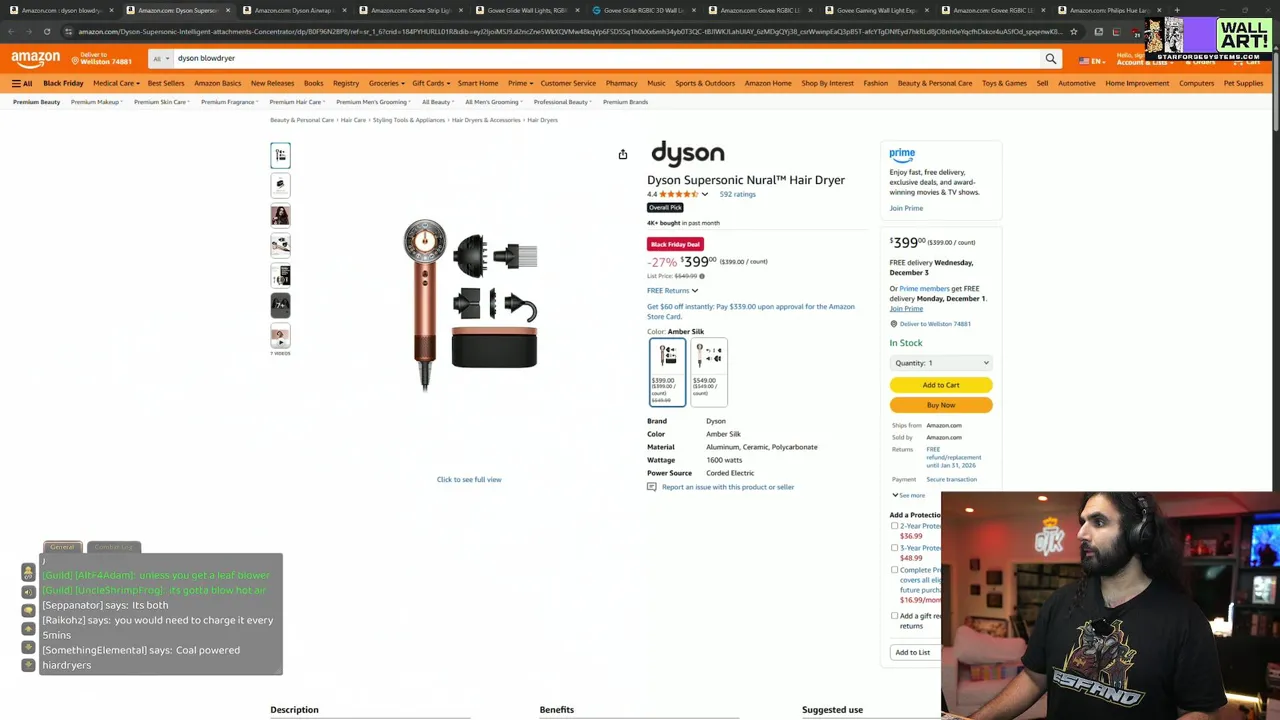
Task: Click Report an issue with this product link
Action: [728, 487]
